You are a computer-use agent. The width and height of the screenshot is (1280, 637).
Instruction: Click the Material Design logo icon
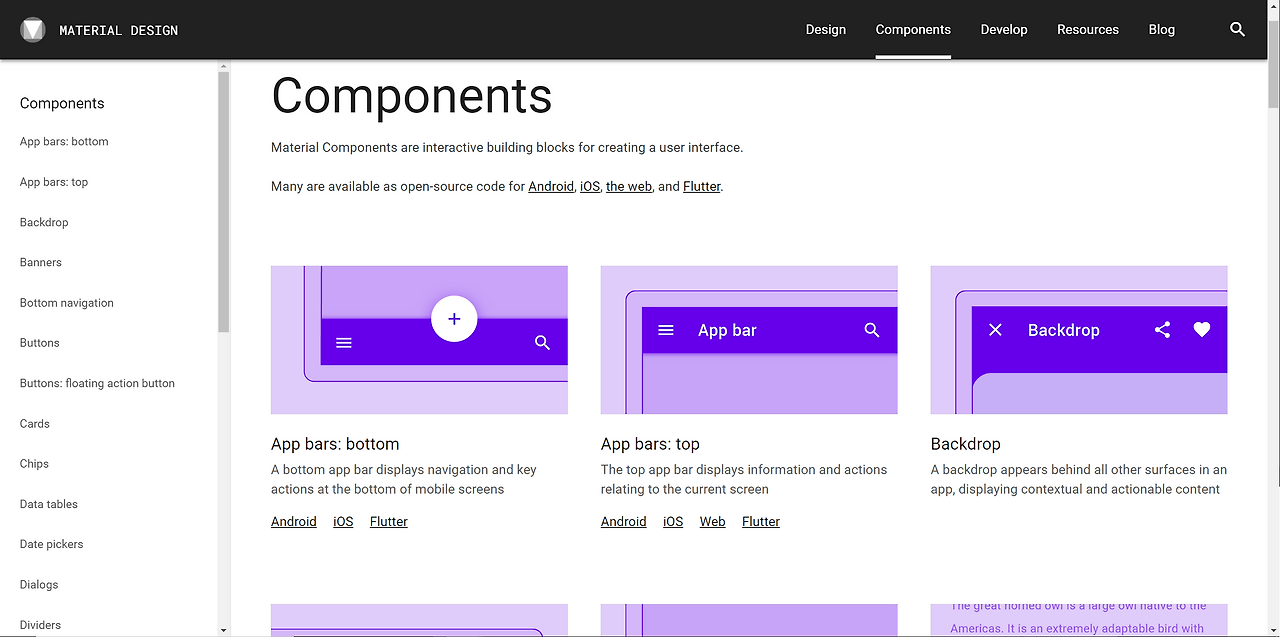33,30
